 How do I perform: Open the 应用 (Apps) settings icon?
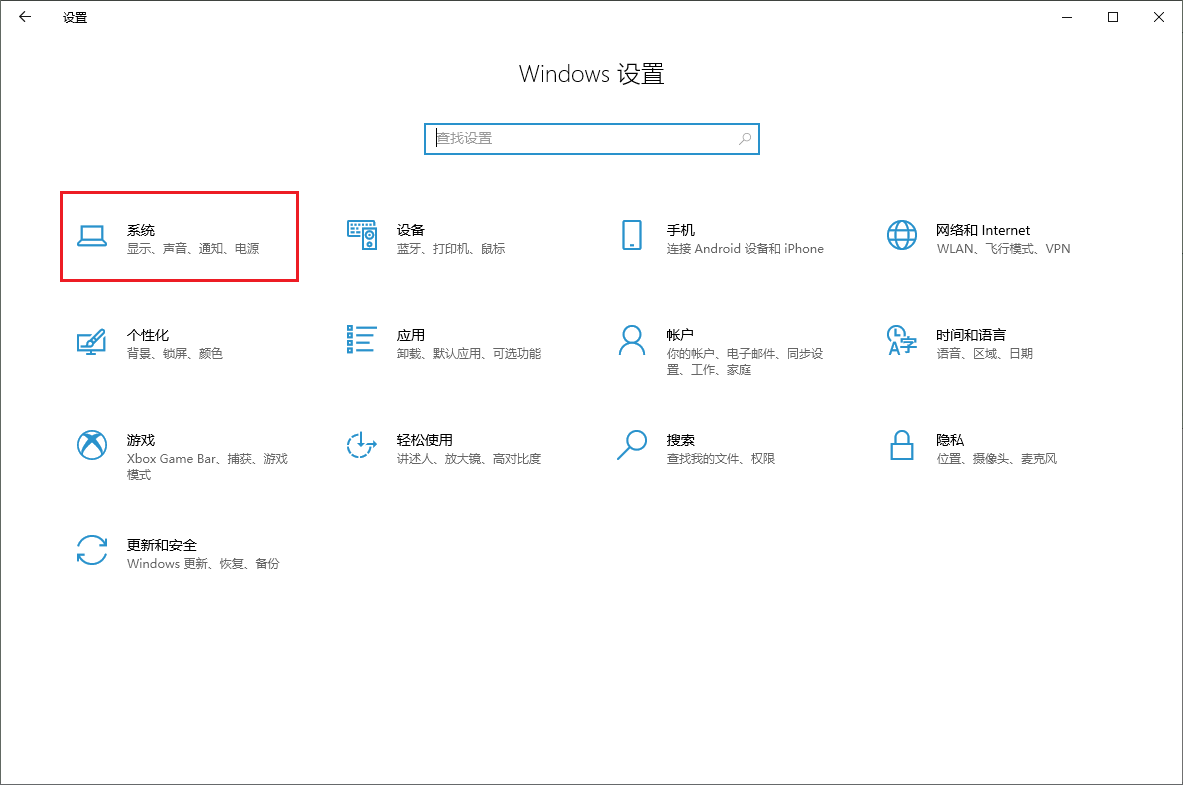click(x=361, y=341)
